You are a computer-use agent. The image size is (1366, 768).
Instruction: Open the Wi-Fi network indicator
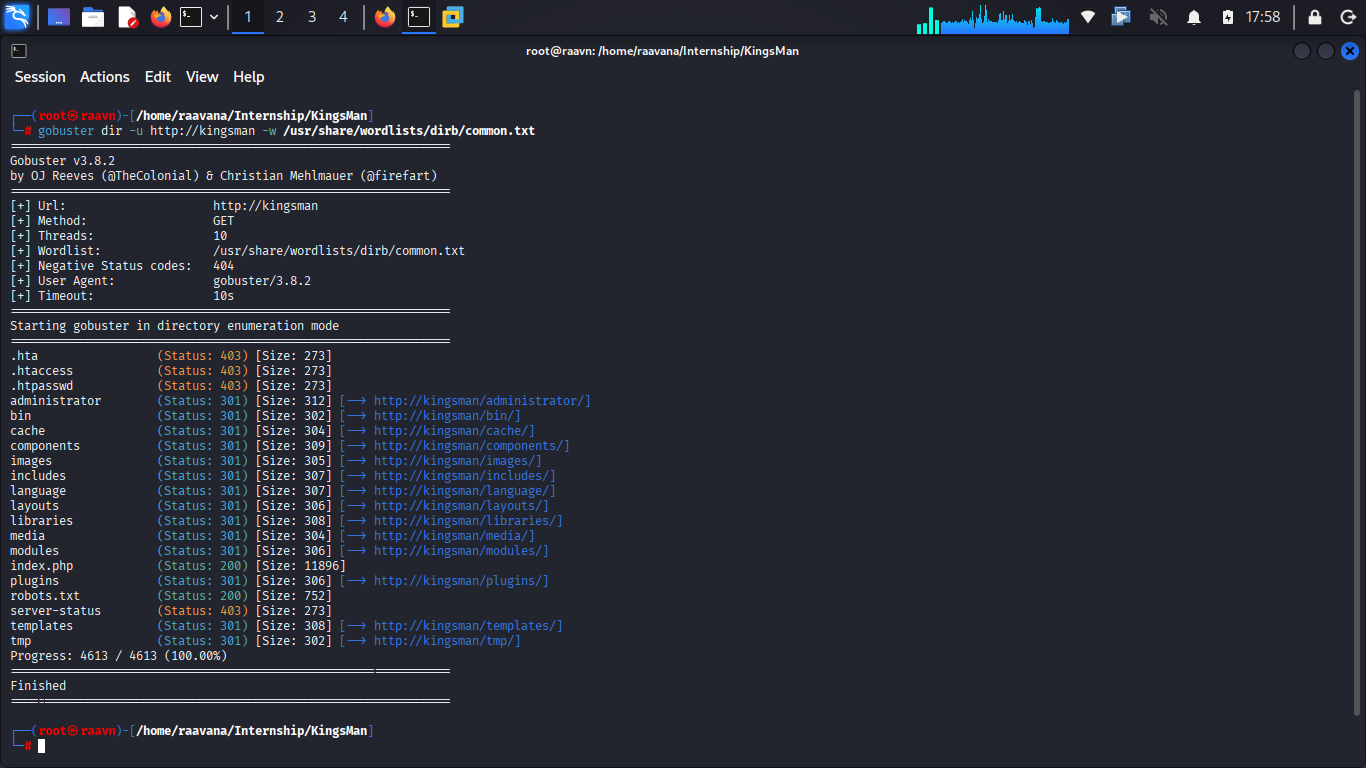click(x=1088, y=17)
